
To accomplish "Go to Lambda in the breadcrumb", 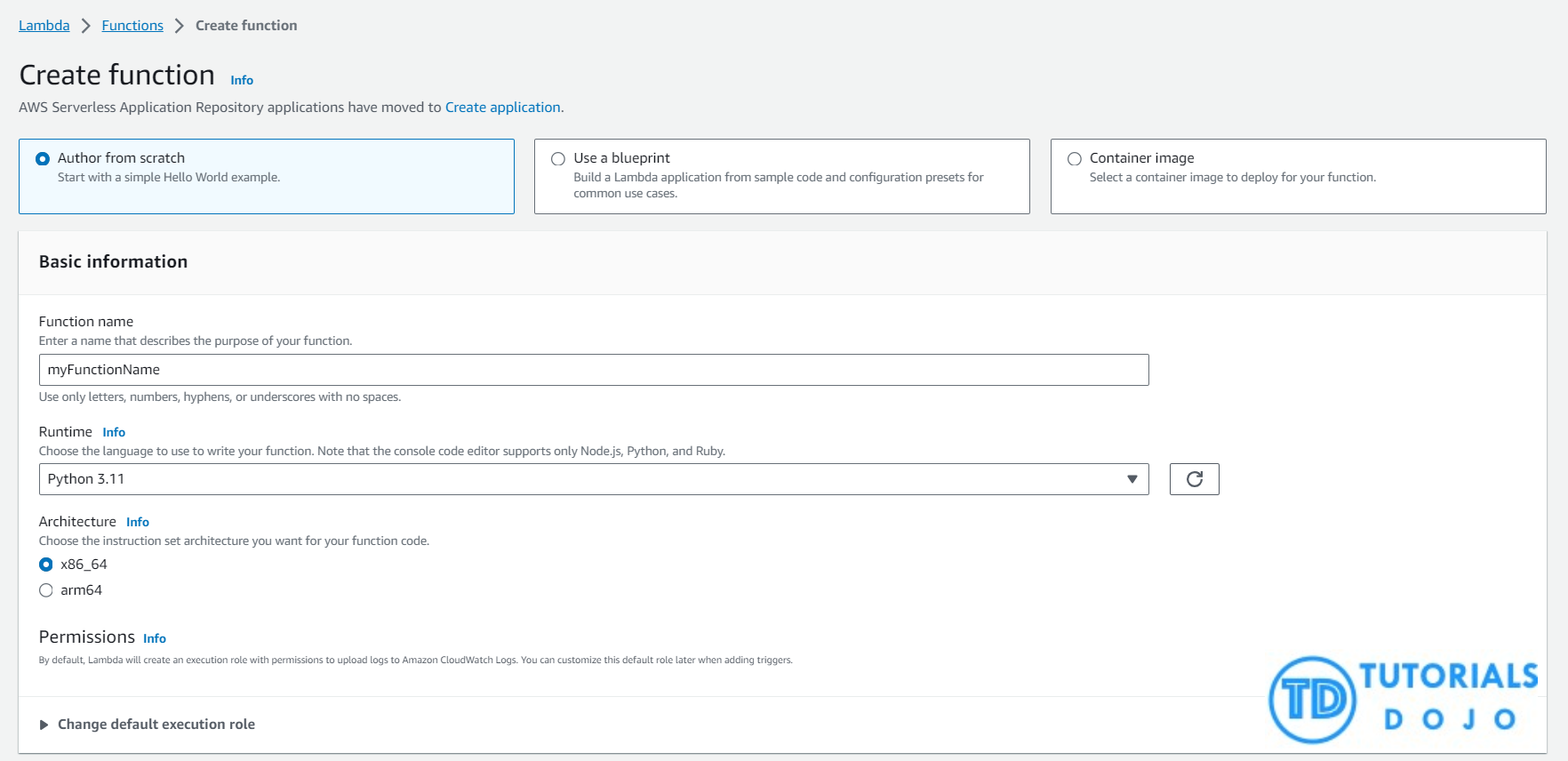I will (44, 26).
